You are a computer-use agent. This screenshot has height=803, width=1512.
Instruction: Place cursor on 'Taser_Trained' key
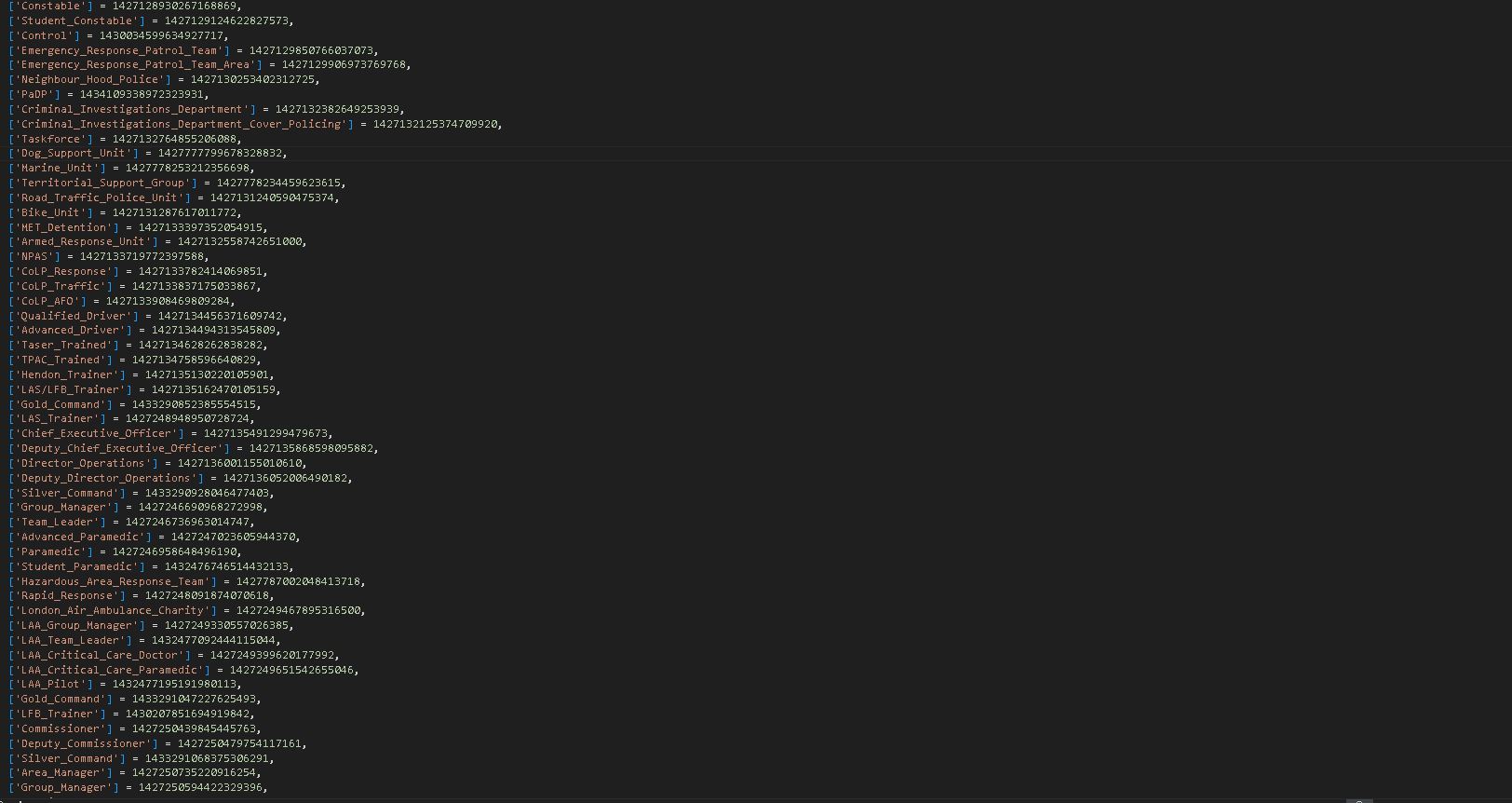coord(63,346)
